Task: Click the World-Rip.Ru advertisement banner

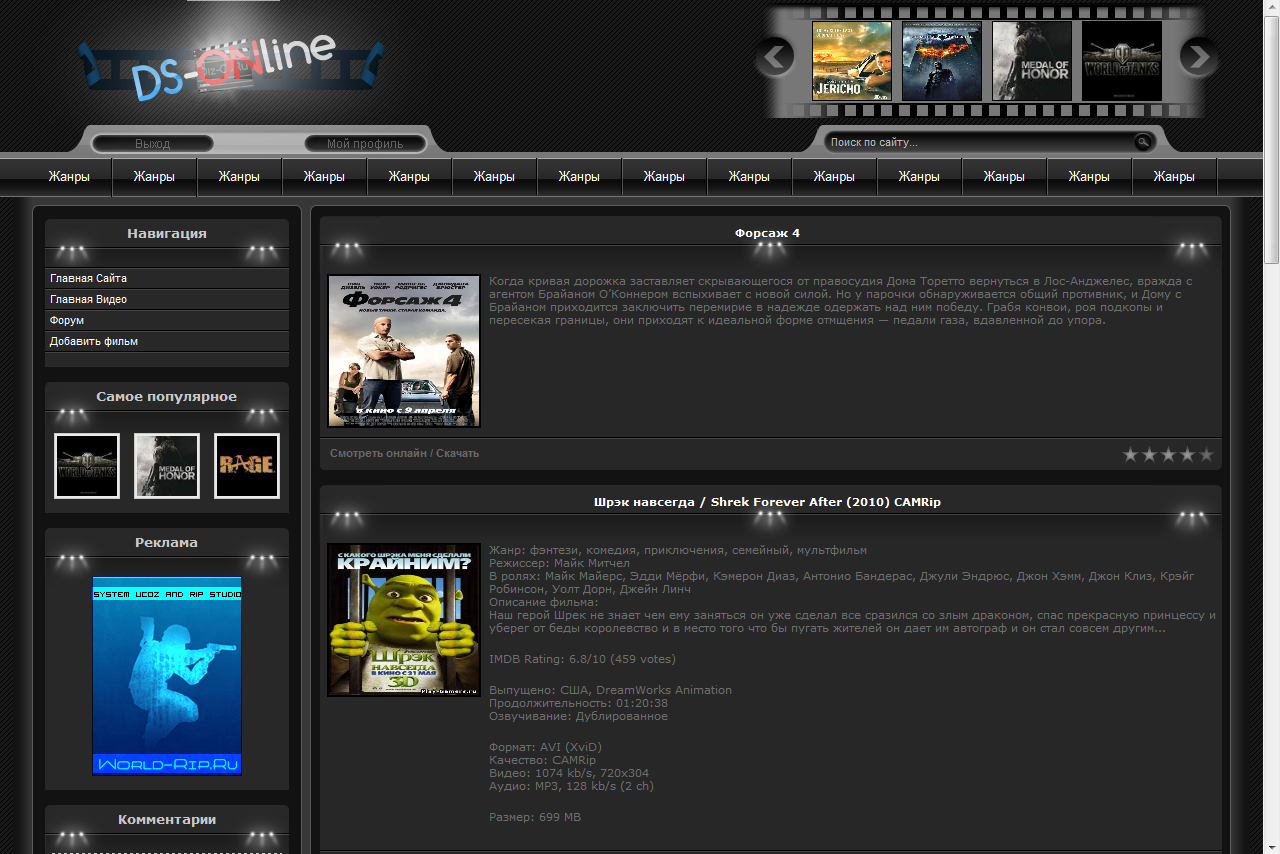Action: point(167,676)
